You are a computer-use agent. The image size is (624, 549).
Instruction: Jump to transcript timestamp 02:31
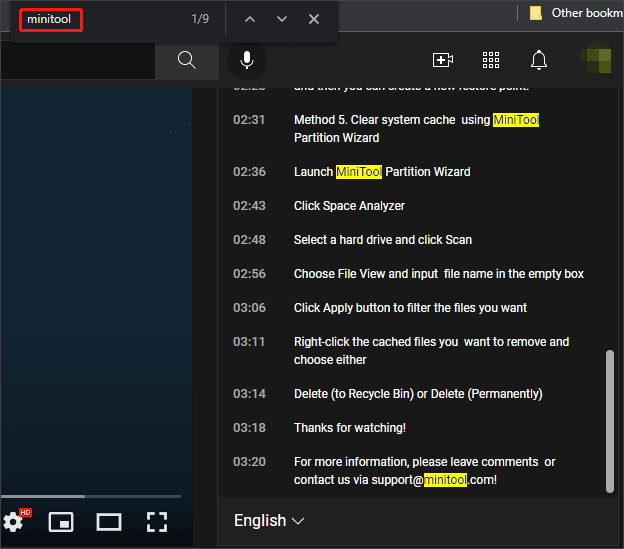249,120
